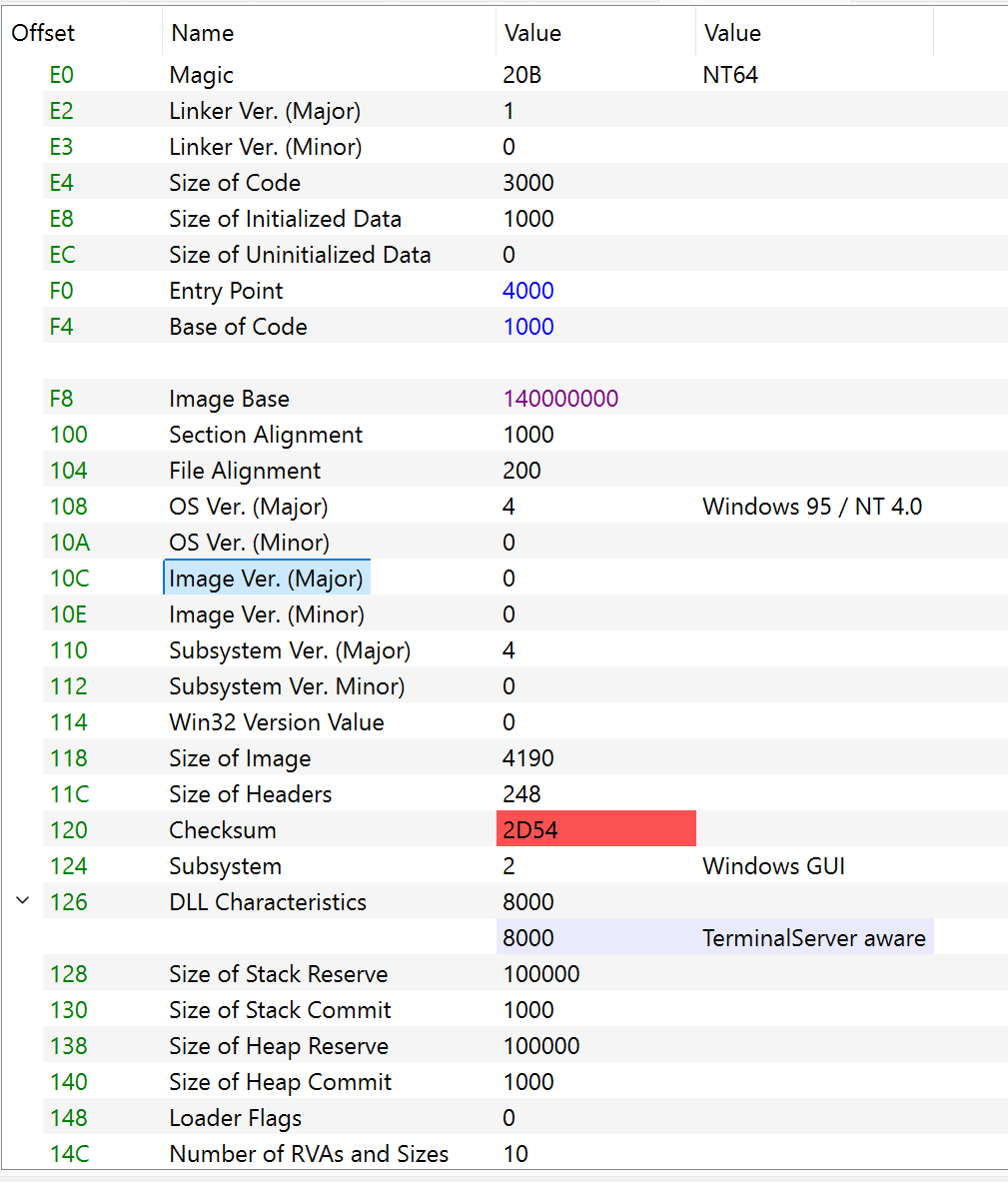Click the Entry Point value 4000
1008x1182 pixels.
pos(528,291)
